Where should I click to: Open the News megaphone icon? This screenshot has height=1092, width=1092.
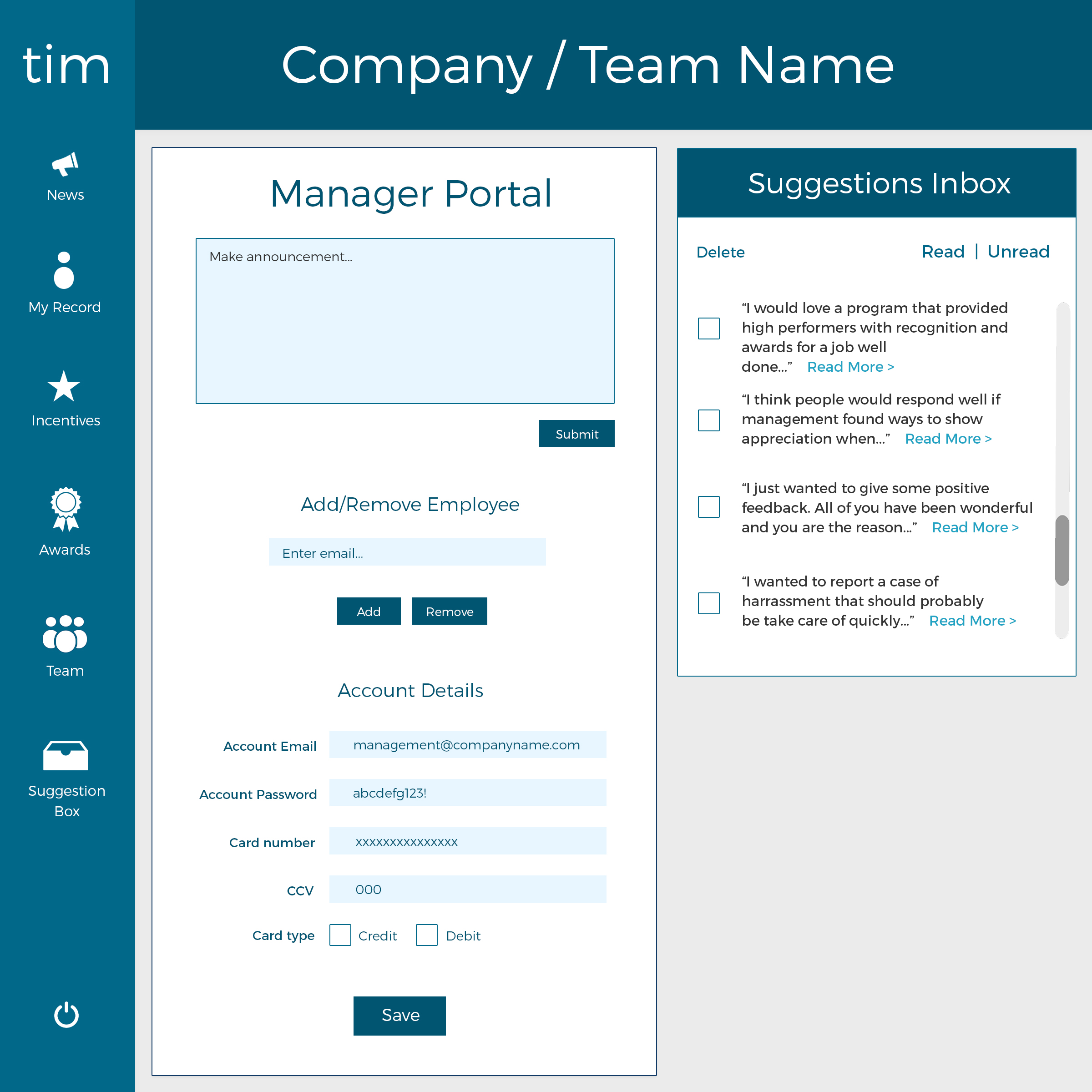(65, 164)
